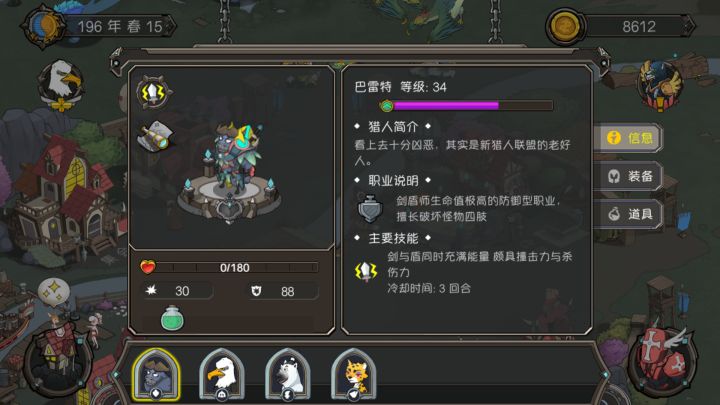Click the griffin crest icon at right
The image size is (720, 405).
click(660, 86)
